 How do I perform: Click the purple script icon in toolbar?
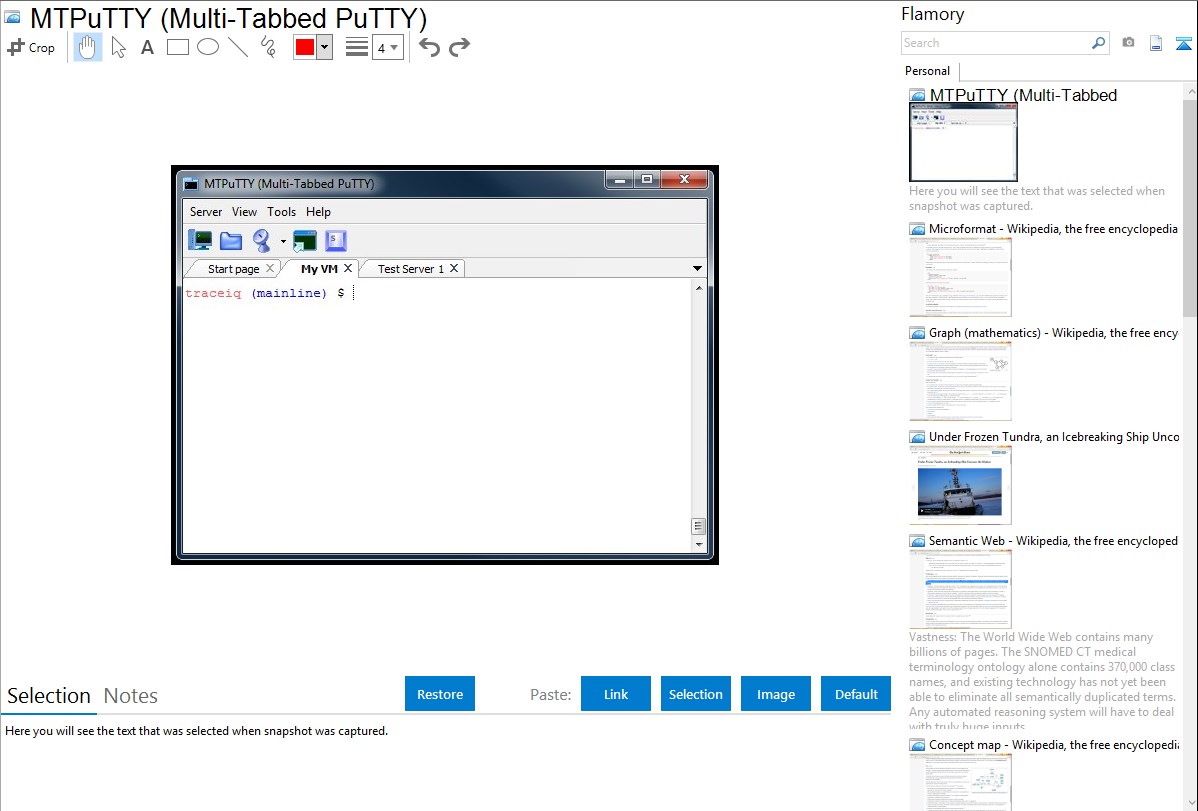point(336,241)
